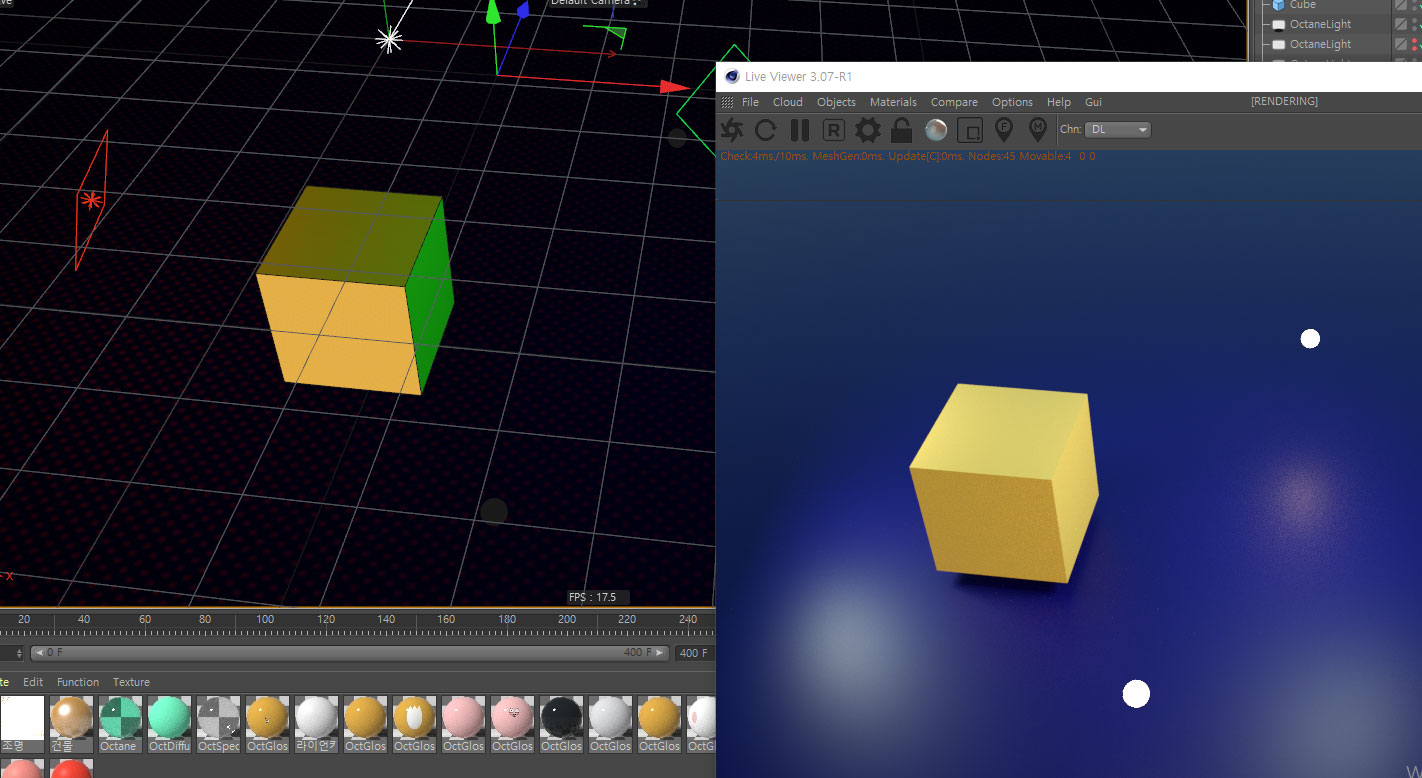1422x778 pixels.
Task: Select the 건물 material sphere
Action: 71,718
